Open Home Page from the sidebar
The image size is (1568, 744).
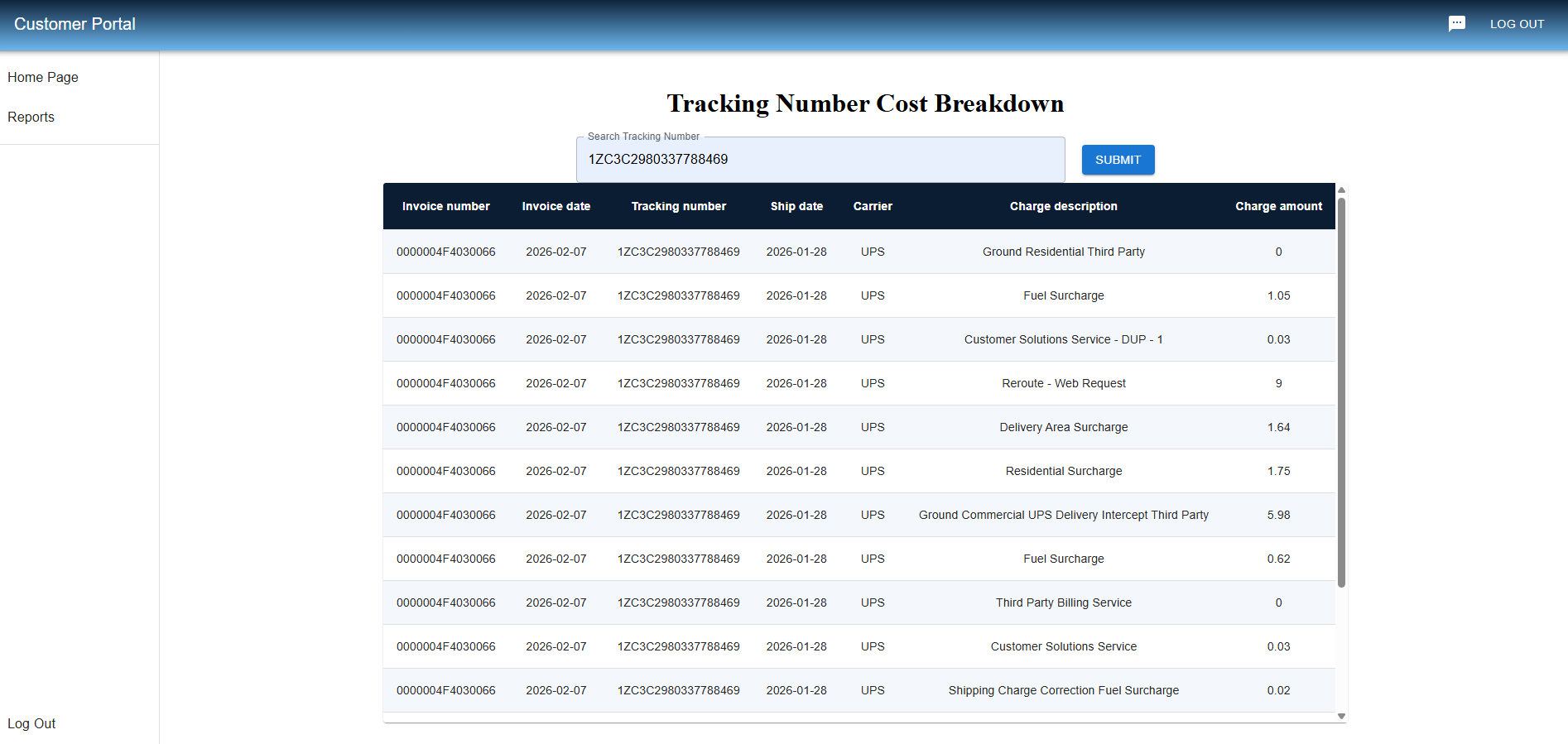tap(43, 77)
